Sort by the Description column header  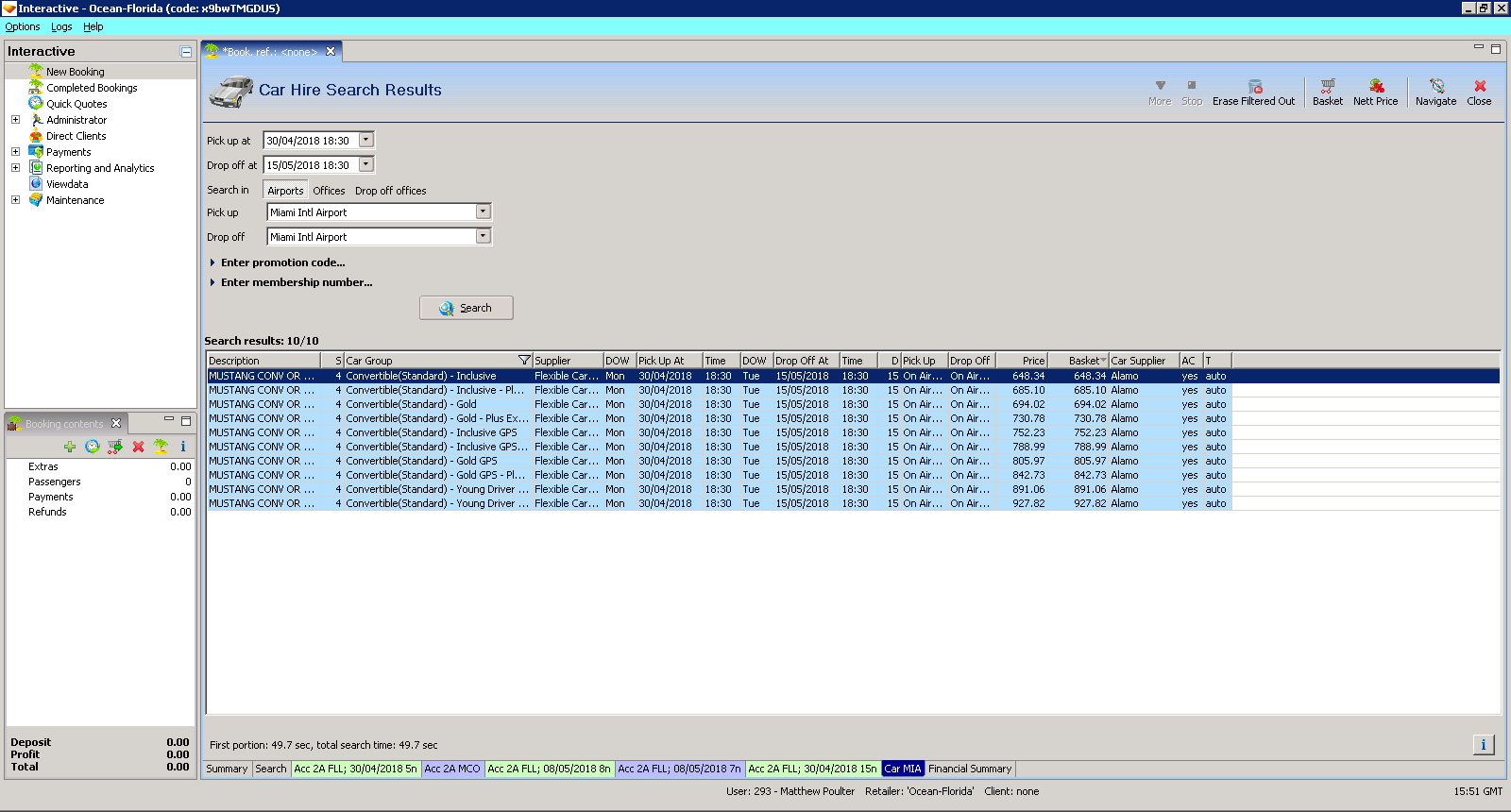(x=263, y=361)
